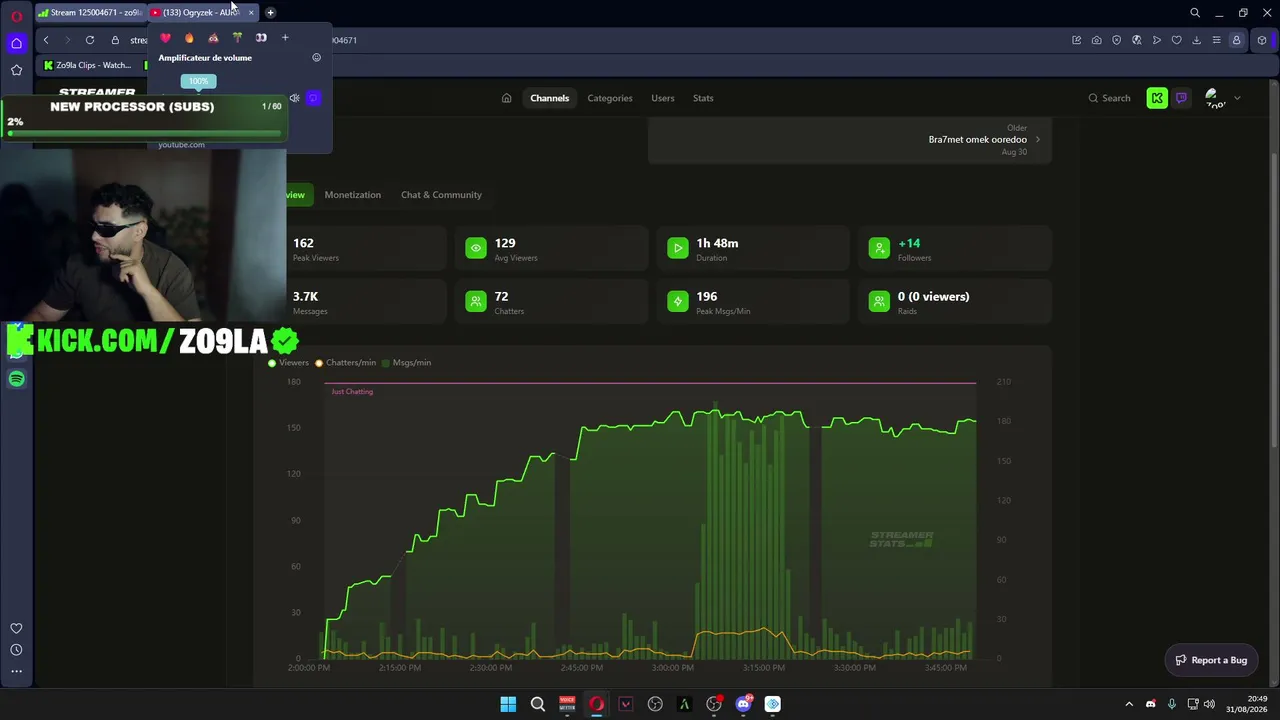Viewport: 1280px width, 720px height.
Task: Adjust the 100% volume amplifier slider
Action: pos(198,81)
